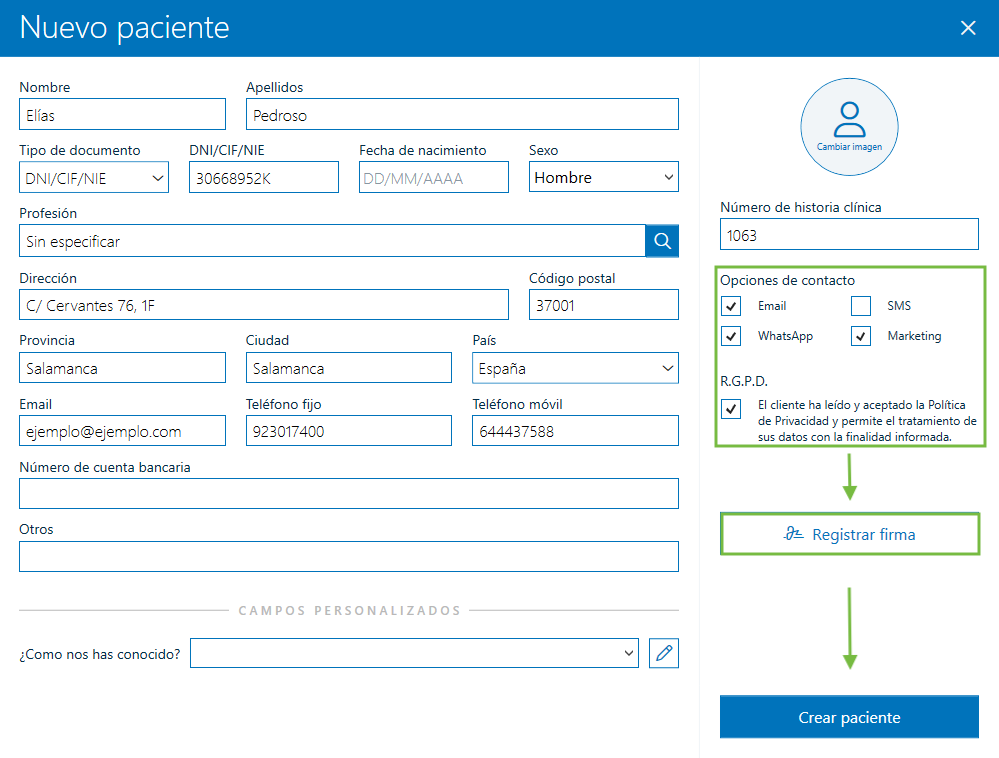Click the Número de cuenta bancaria field

349,493
